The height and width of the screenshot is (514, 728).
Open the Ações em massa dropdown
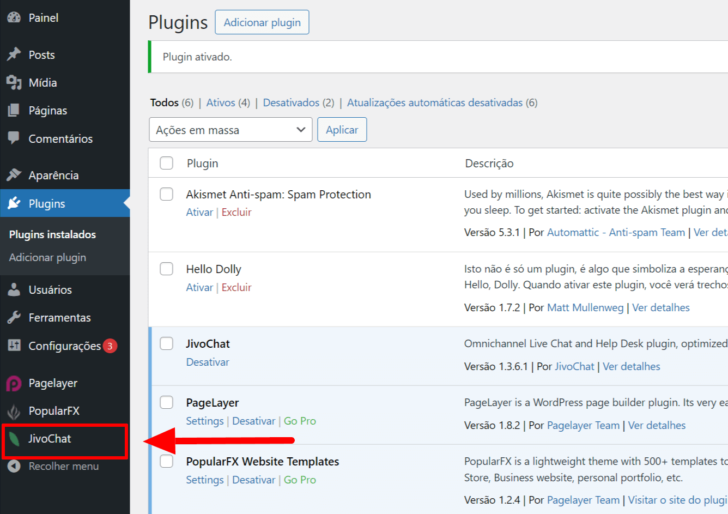tap(230, 130)
